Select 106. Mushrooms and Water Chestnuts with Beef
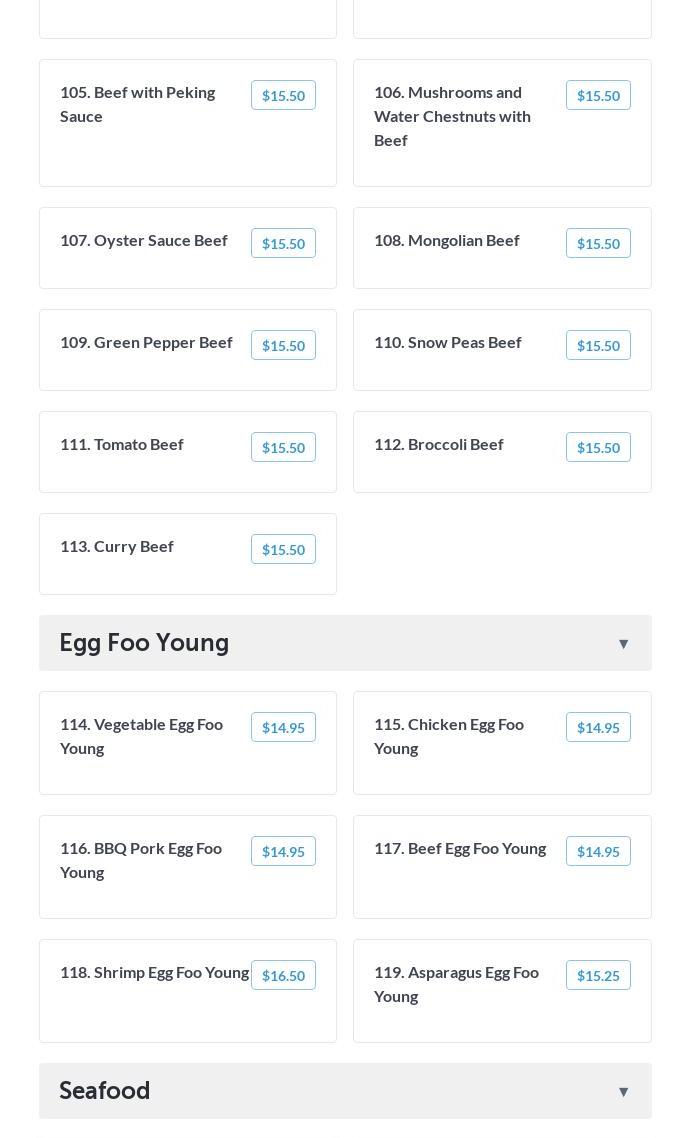690x1138 pixels. tap(452, 116)
